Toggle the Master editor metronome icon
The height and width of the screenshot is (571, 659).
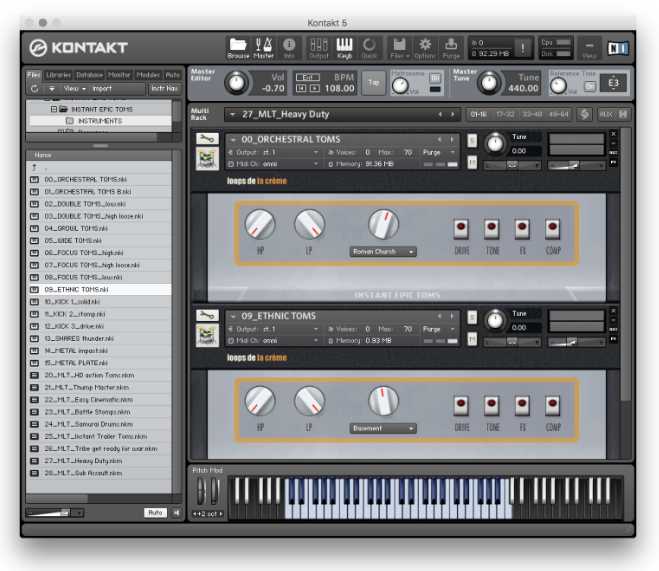[x=264, y=47]
